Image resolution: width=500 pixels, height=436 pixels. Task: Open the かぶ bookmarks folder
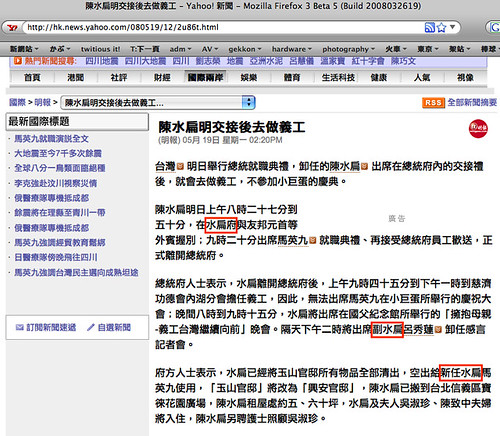pos(60,49)
